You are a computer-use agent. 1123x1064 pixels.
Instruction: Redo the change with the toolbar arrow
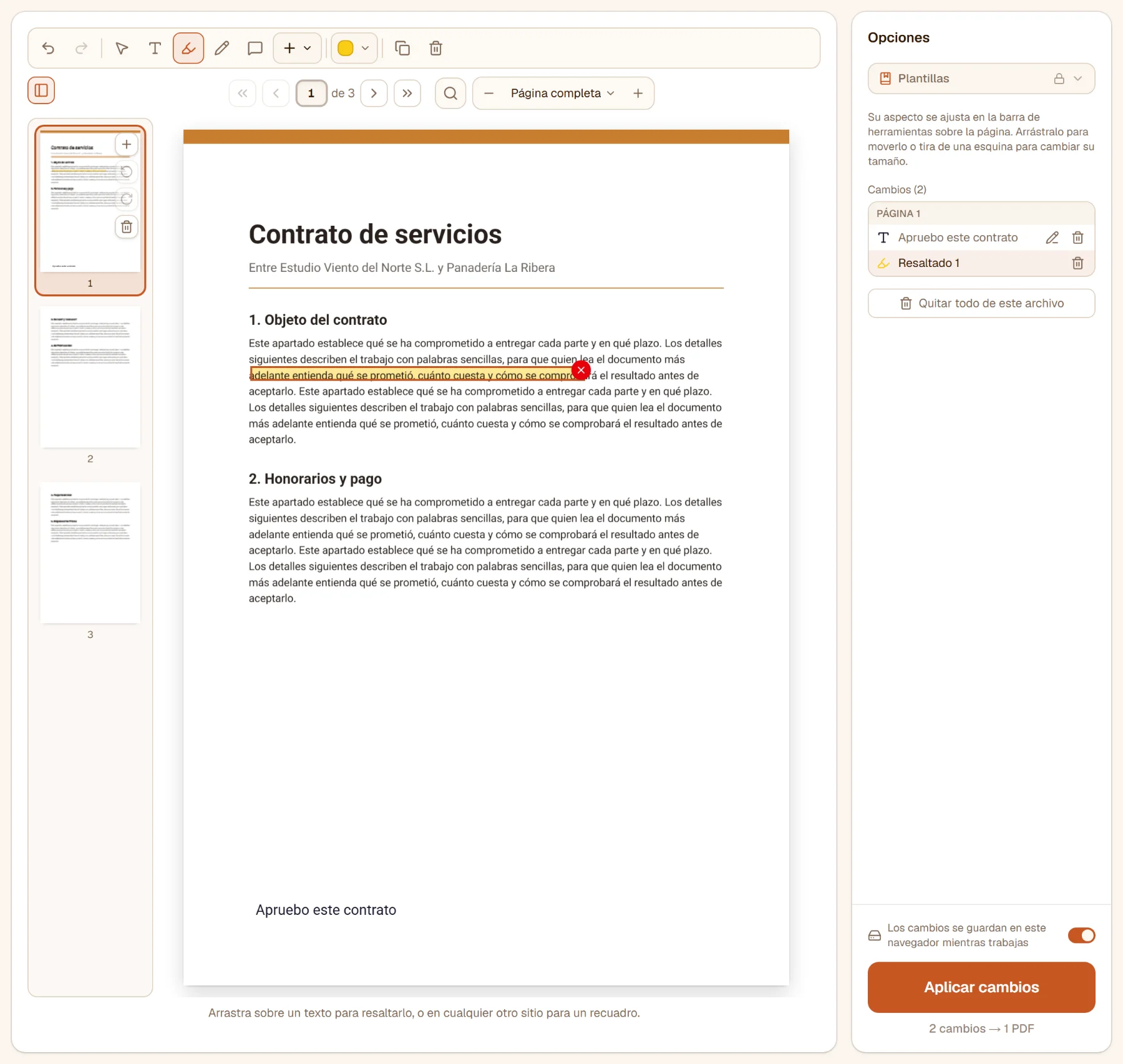[x=81, y=48]
